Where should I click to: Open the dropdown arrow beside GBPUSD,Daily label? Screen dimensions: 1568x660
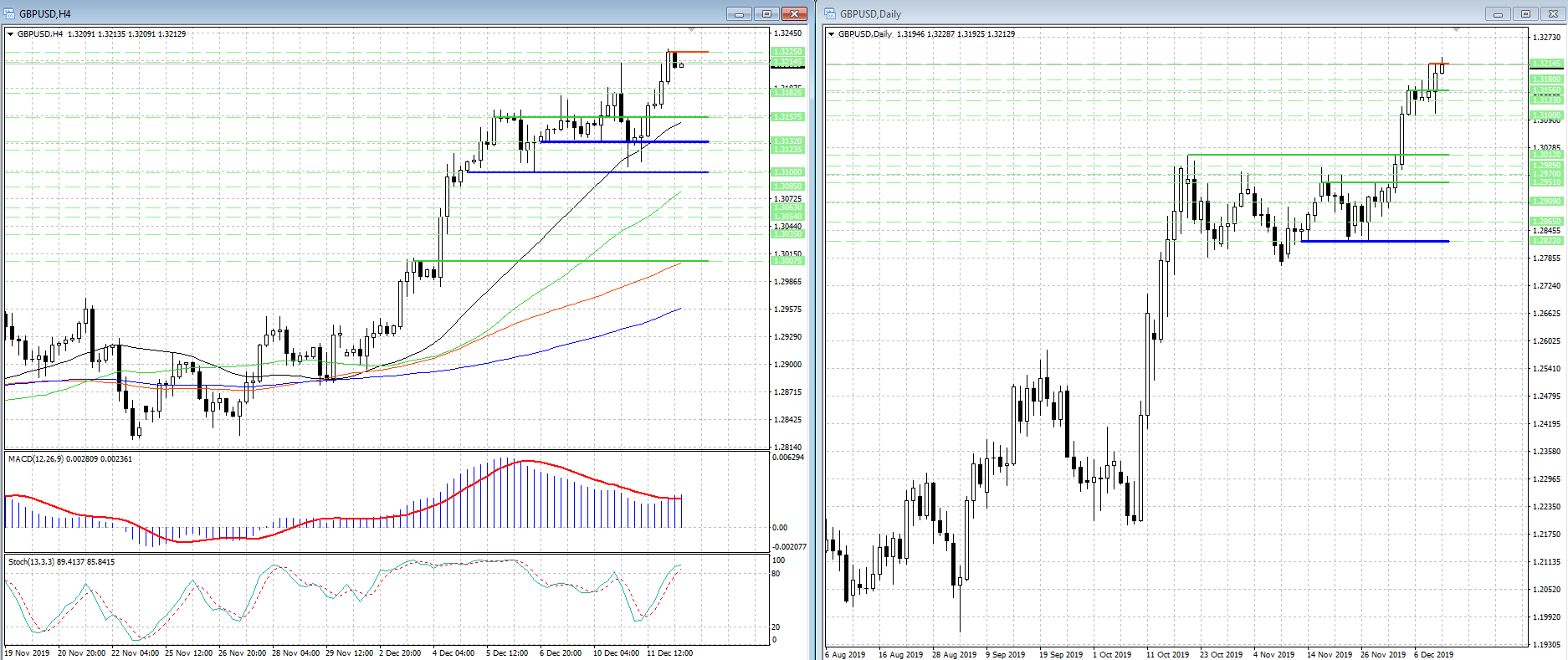coord(831,34)
